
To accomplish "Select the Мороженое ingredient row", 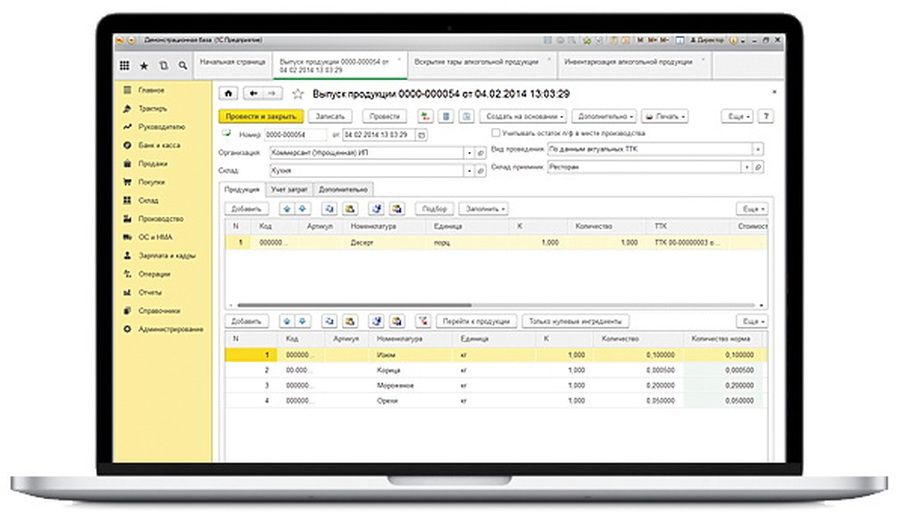I will pos(495,386).
